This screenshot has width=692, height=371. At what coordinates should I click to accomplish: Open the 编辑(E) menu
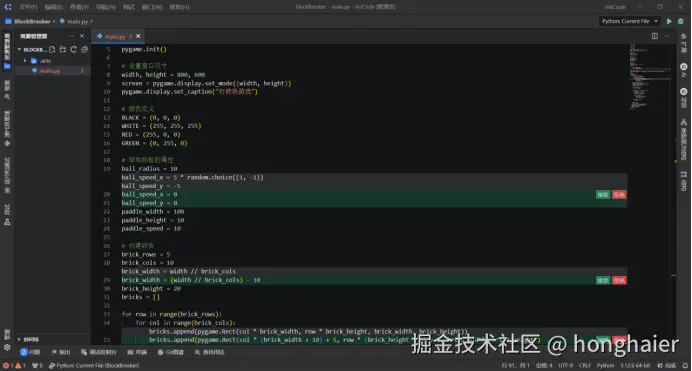(x=53, y=7)
